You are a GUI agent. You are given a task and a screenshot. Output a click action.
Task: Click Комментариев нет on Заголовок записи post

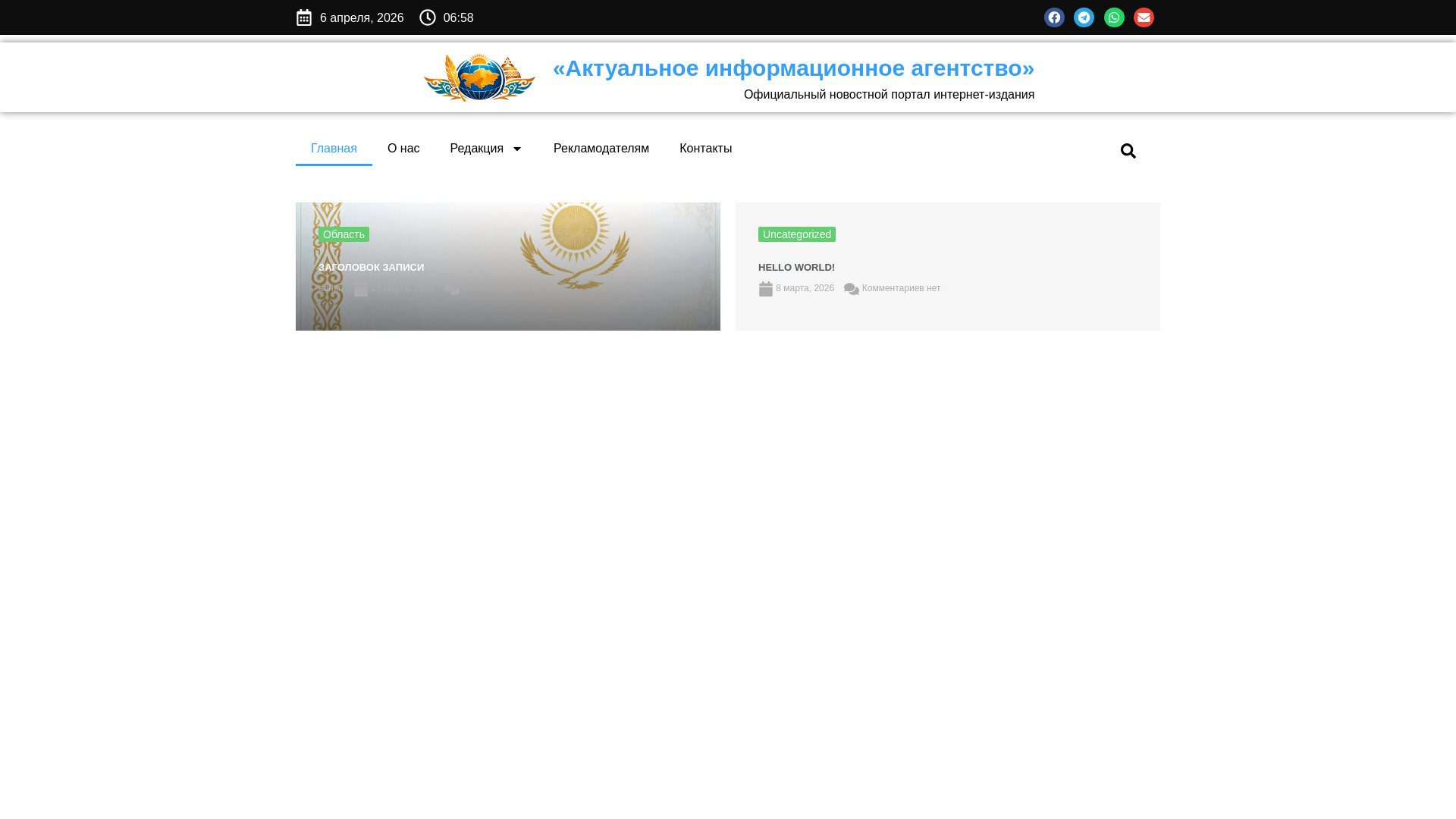[501, 288]
